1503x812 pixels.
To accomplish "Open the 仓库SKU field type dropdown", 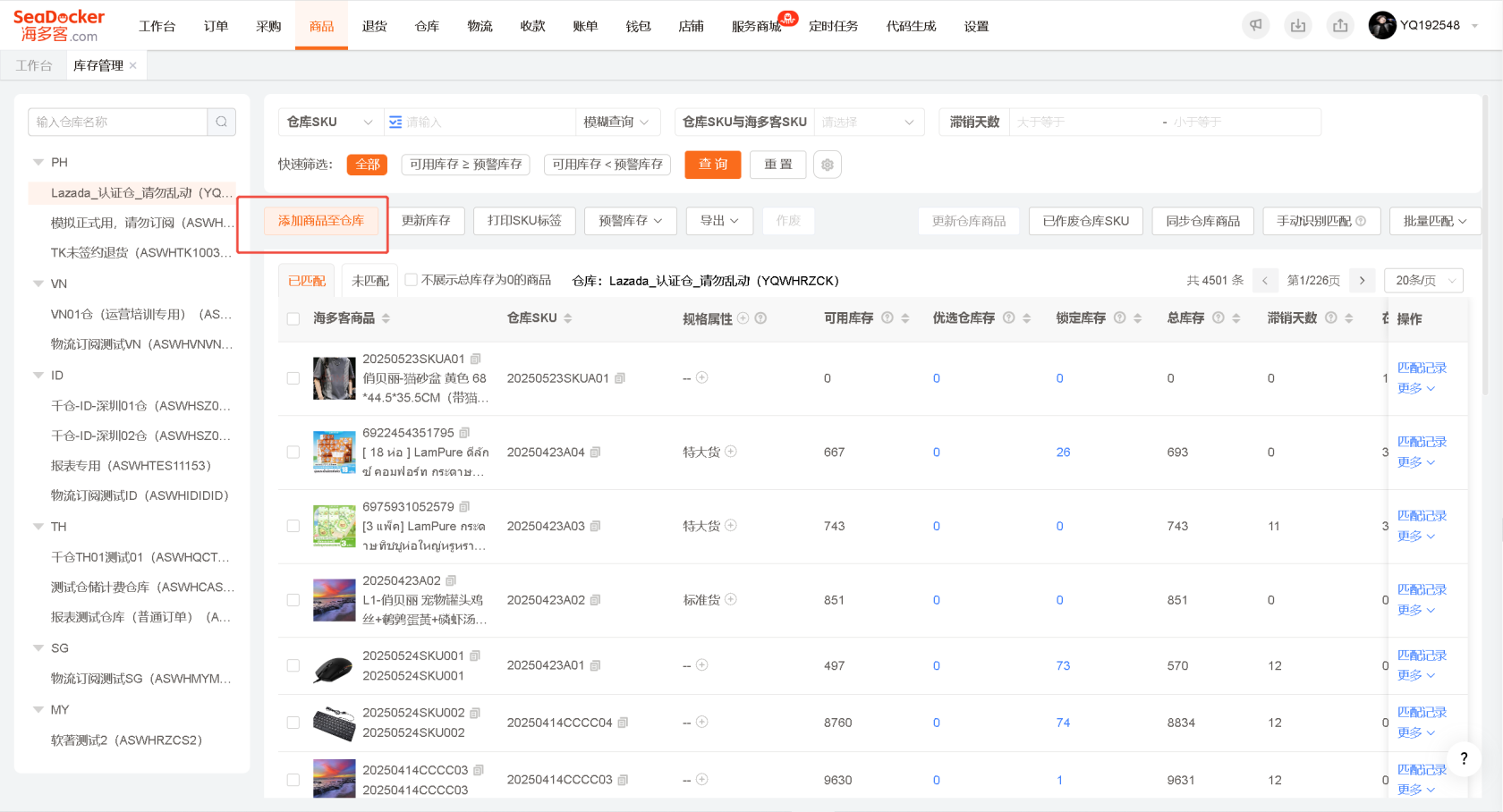I will (x=330, y=122).
